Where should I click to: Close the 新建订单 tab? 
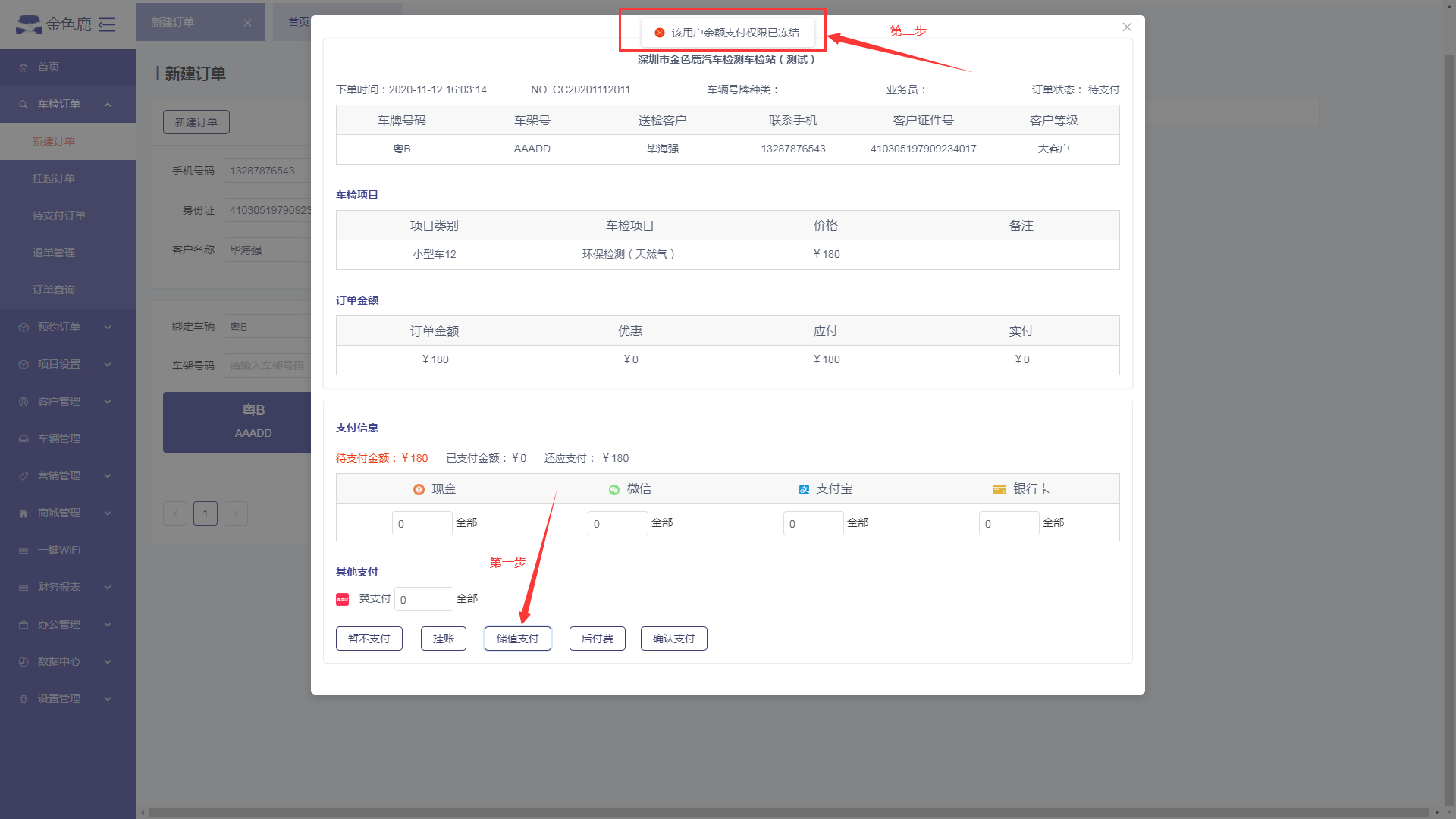coord(247,23)
